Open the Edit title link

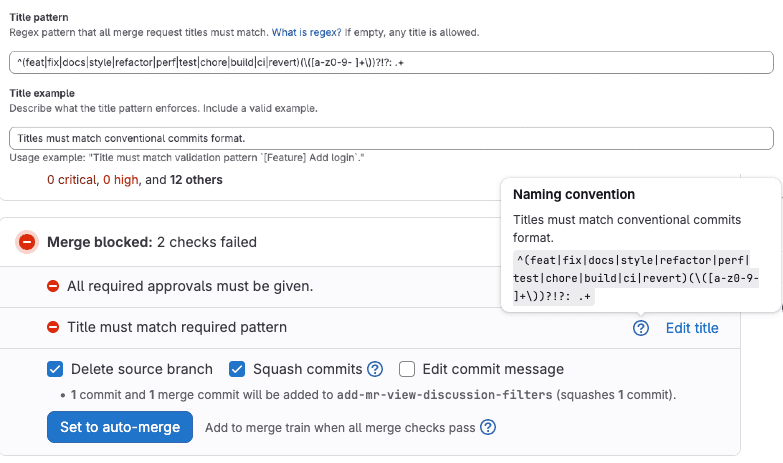[x=692, y=328]
